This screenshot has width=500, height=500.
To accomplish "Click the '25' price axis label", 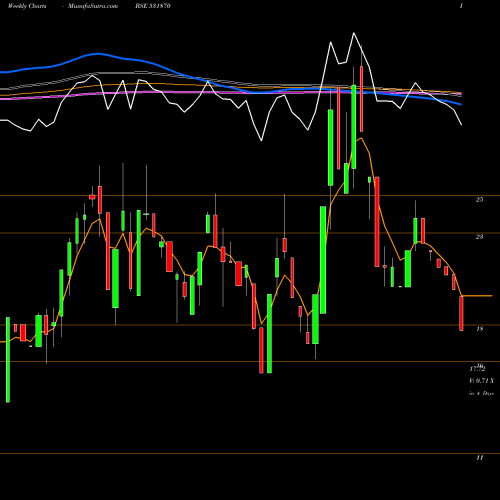I will pyautogui.click(x=479, y=200).
